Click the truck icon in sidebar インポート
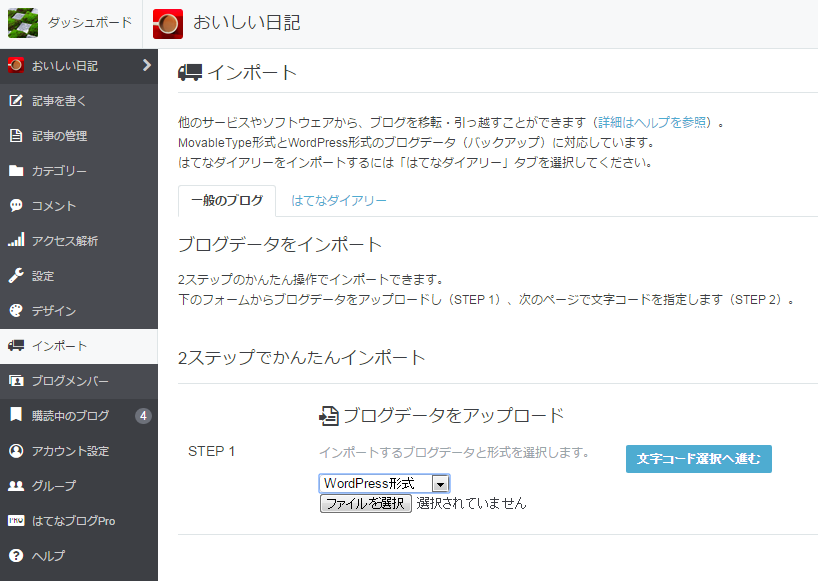Viewport: 818px width, 581px height. 16,345
